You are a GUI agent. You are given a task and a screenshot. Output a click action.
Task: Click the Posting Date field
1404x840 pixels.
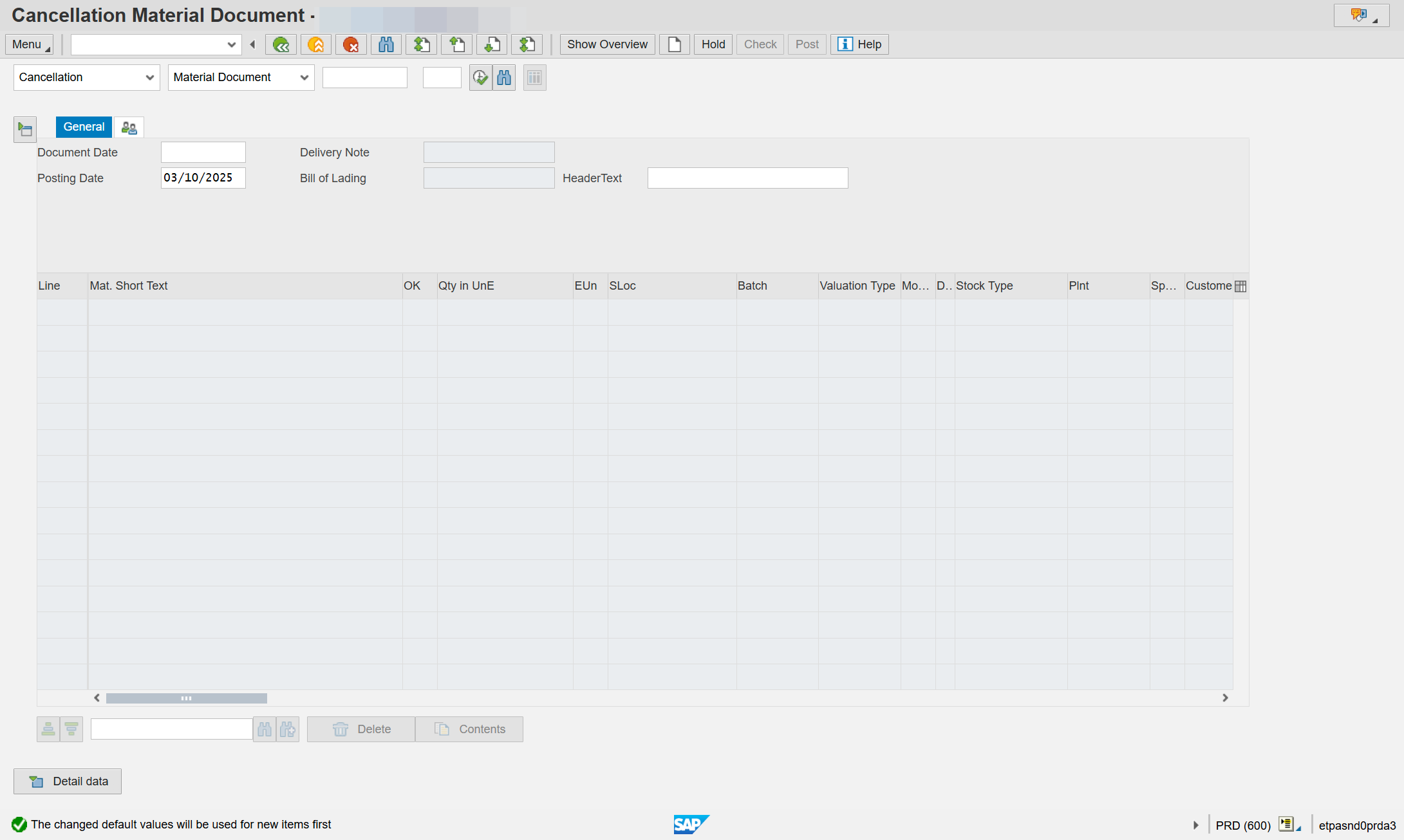coord(203,178)
